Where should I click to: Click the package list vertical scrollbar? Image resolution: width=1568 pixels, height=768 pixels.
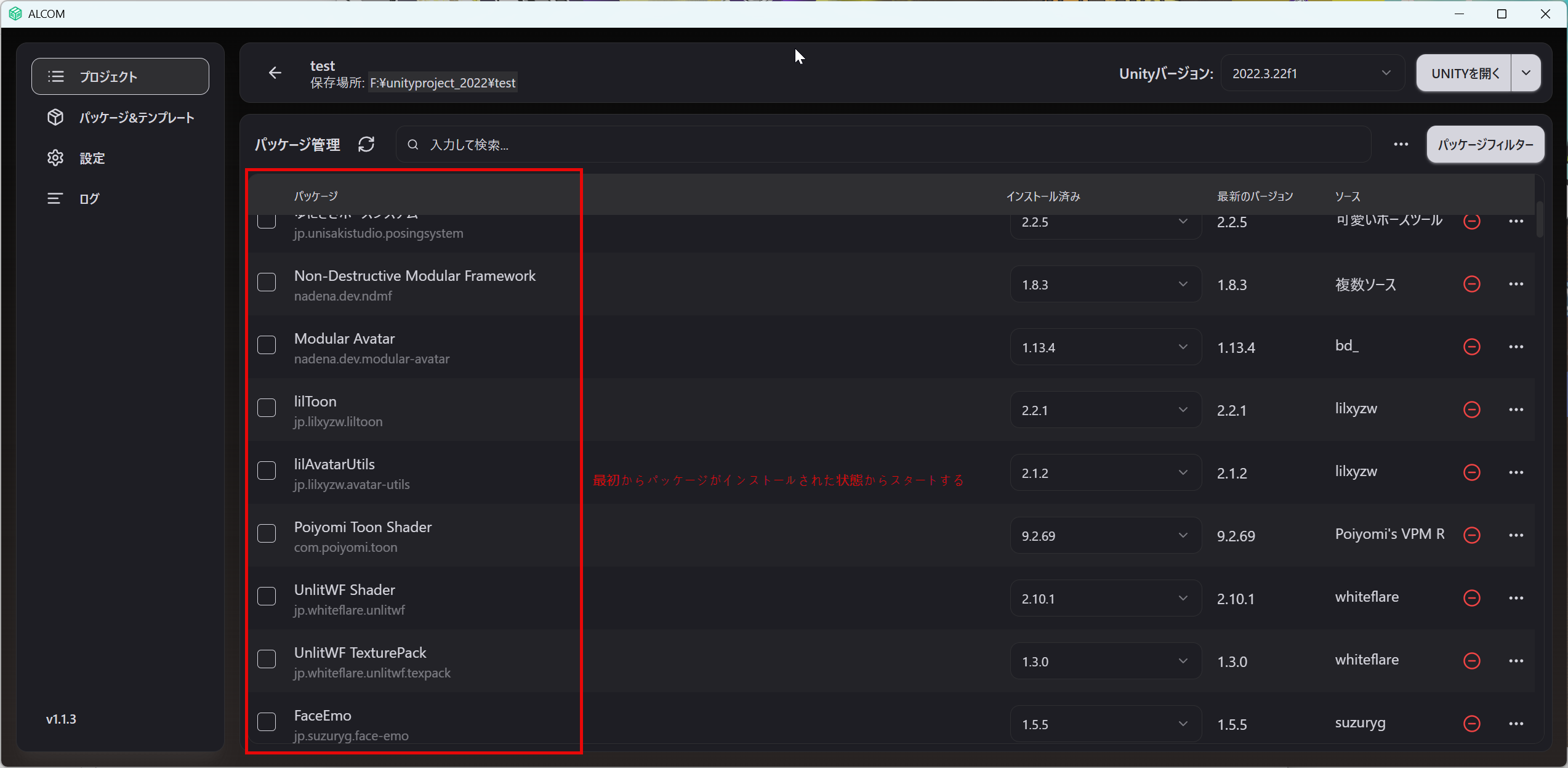[x=1540, y=220]
